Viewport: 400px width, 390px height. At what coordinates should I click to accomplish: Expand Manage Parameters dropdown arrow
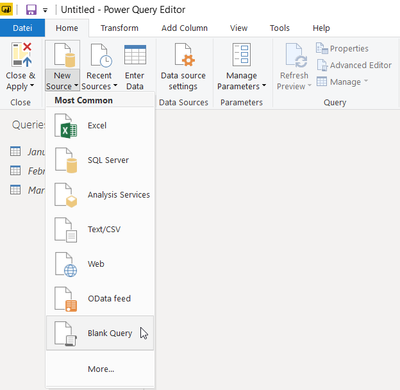pyautogui.click(x=264, y=86)
